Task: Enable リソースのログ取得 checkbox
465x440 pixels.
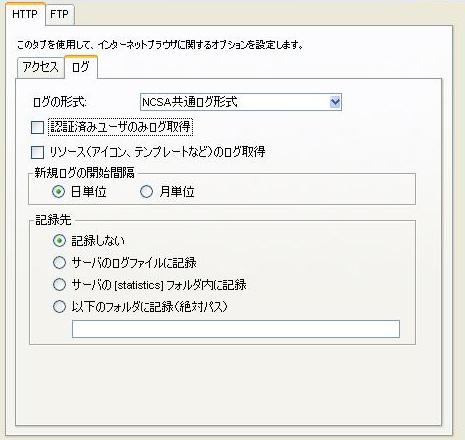Action: pyautogui.click(x=37, y=152)
